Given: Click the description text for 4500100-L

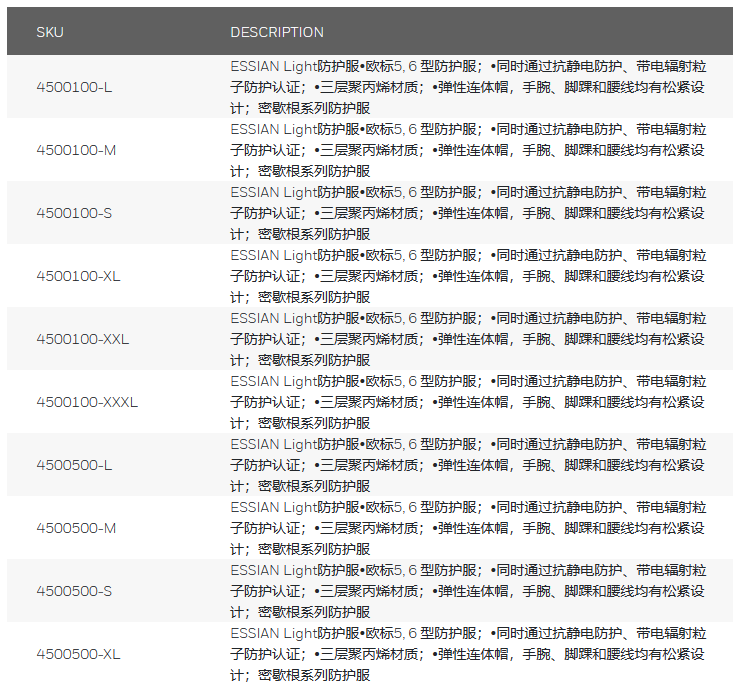Looking at the screenshot, I should [x=468, y=87].
